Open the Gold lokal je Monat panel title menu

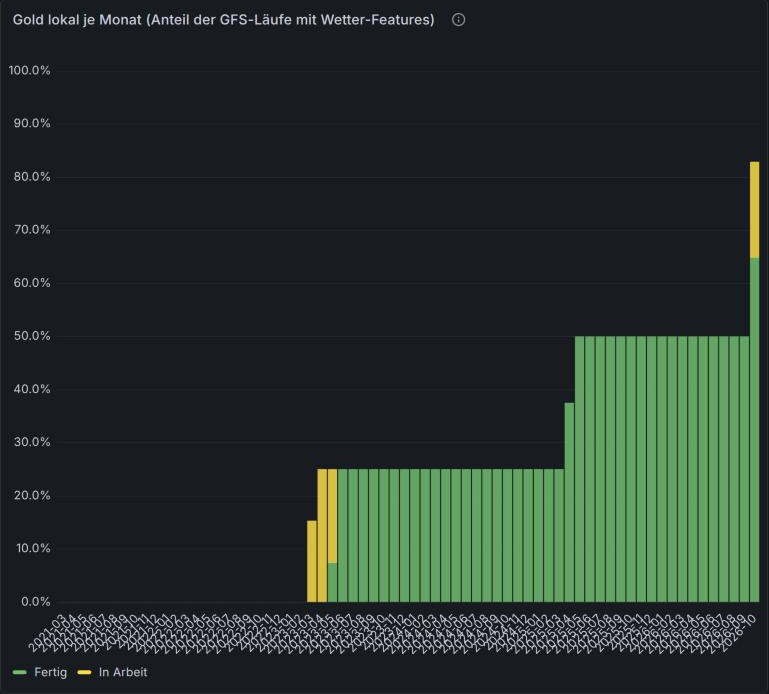click(x=224, y=20)
